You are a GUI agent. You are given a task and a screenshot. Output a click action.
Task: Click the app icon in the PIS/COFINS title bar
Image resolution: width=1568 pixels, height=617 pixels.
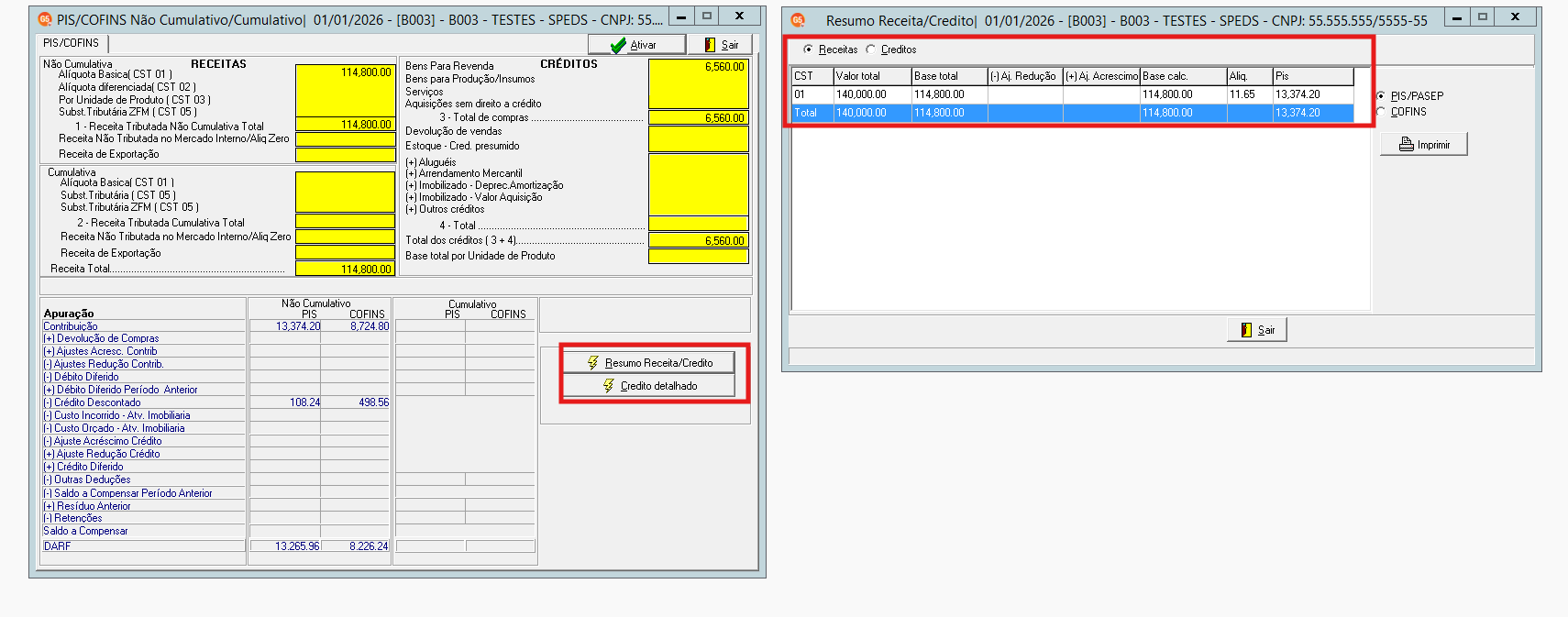44,19
